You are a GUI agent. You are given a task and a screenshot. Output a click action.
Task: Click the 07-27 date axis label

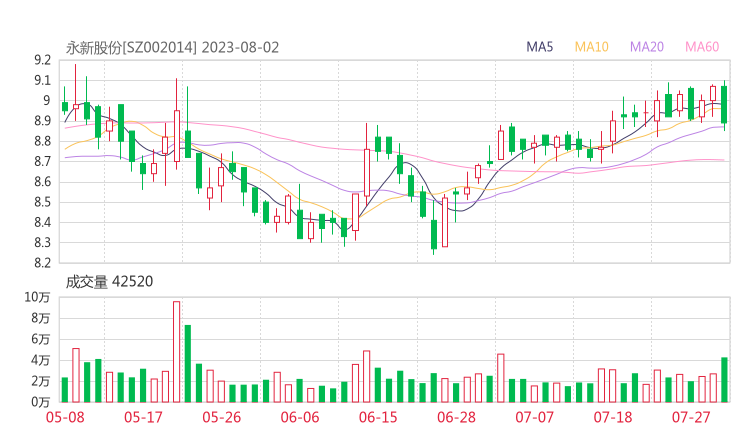point(691,417)
